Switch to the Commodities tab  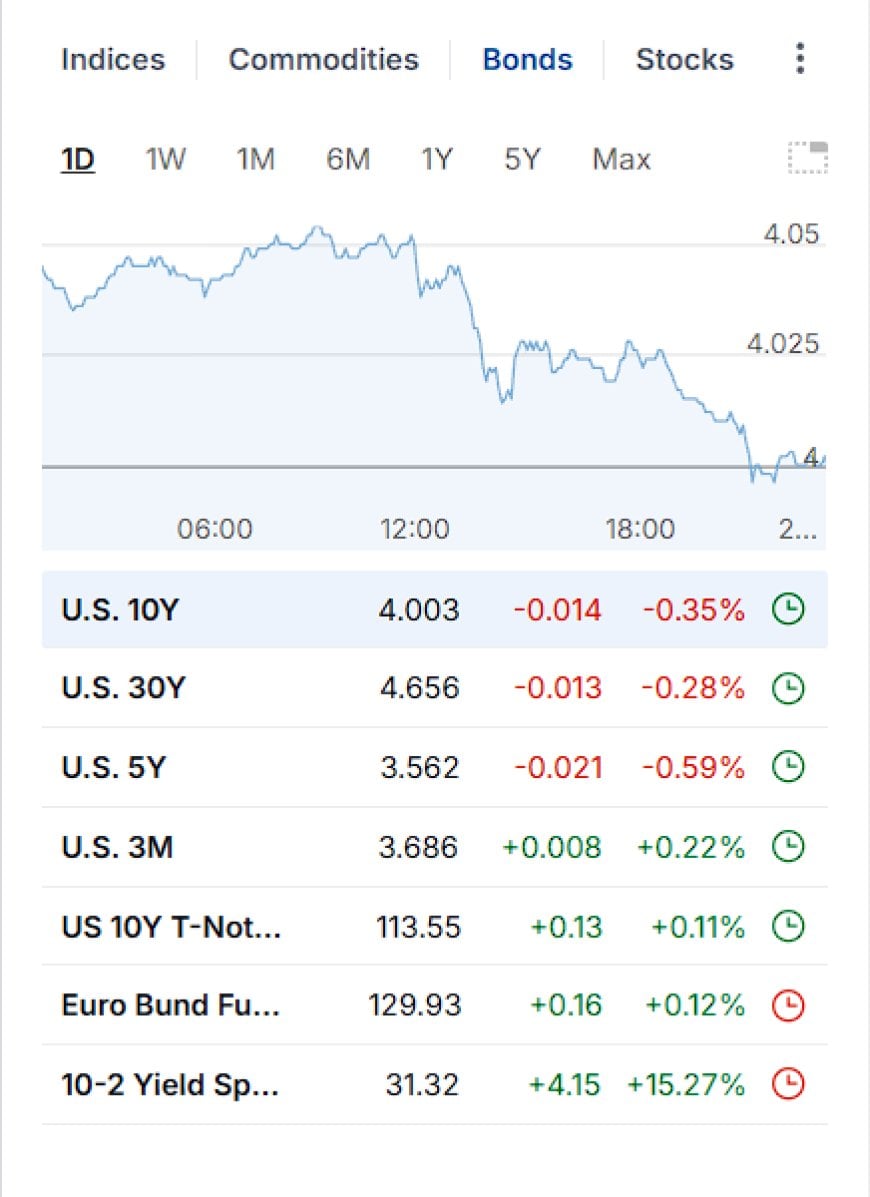tap(324, 60)
